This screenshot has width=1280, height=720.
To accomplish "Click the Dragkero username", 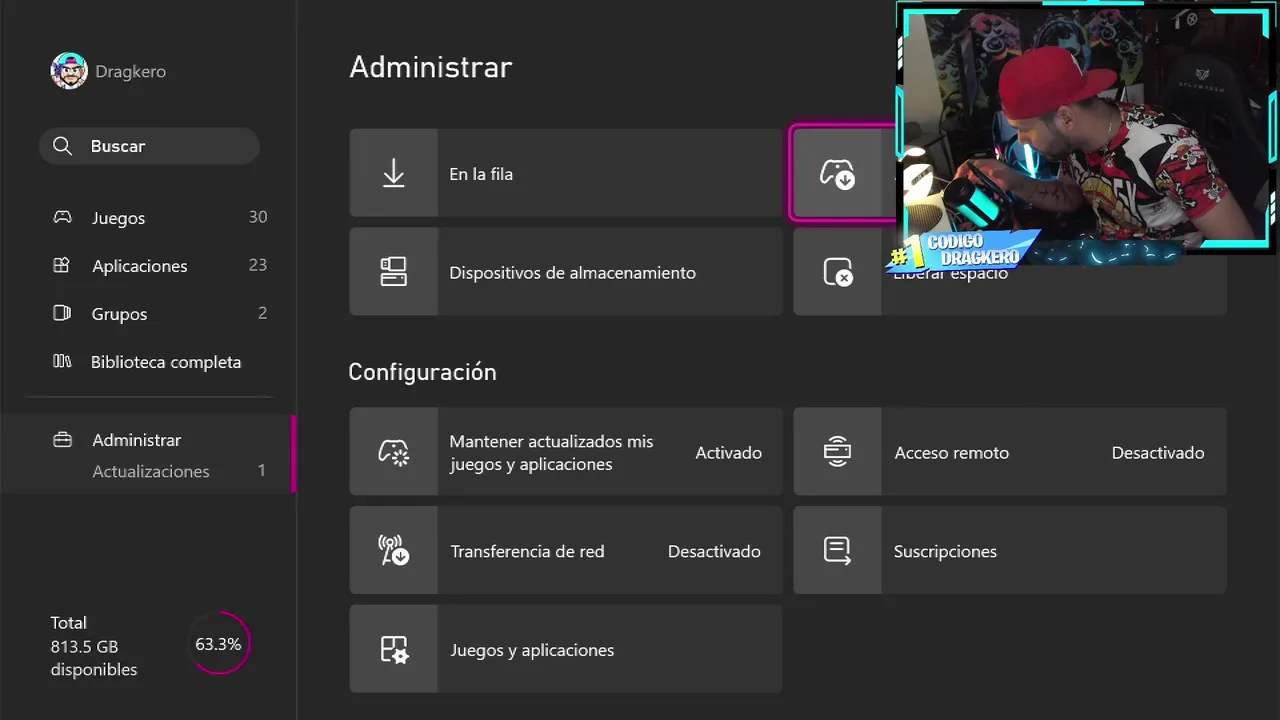I will pyautogui.click(x=131, y=72).
